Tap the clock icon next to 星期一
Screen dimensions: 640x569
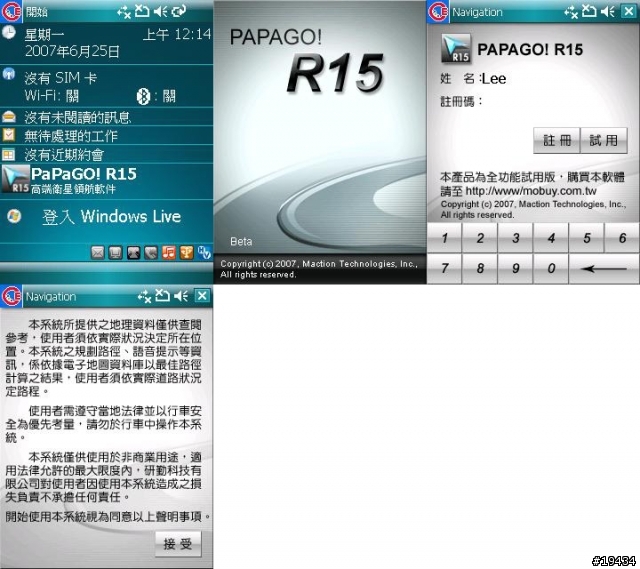click(x=9, y=33)
